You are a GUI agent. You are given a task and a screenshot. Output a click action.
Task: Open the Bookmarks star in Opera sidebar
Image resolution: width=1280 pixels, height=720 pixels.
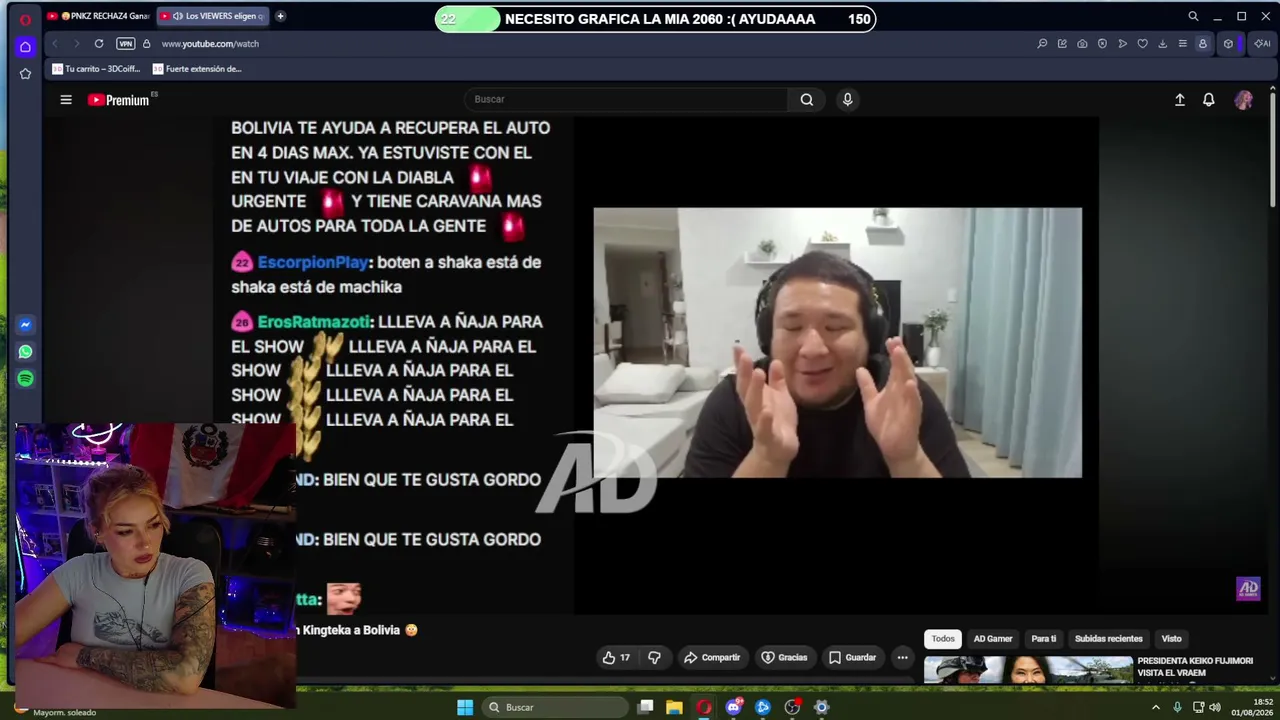(25, 73)
